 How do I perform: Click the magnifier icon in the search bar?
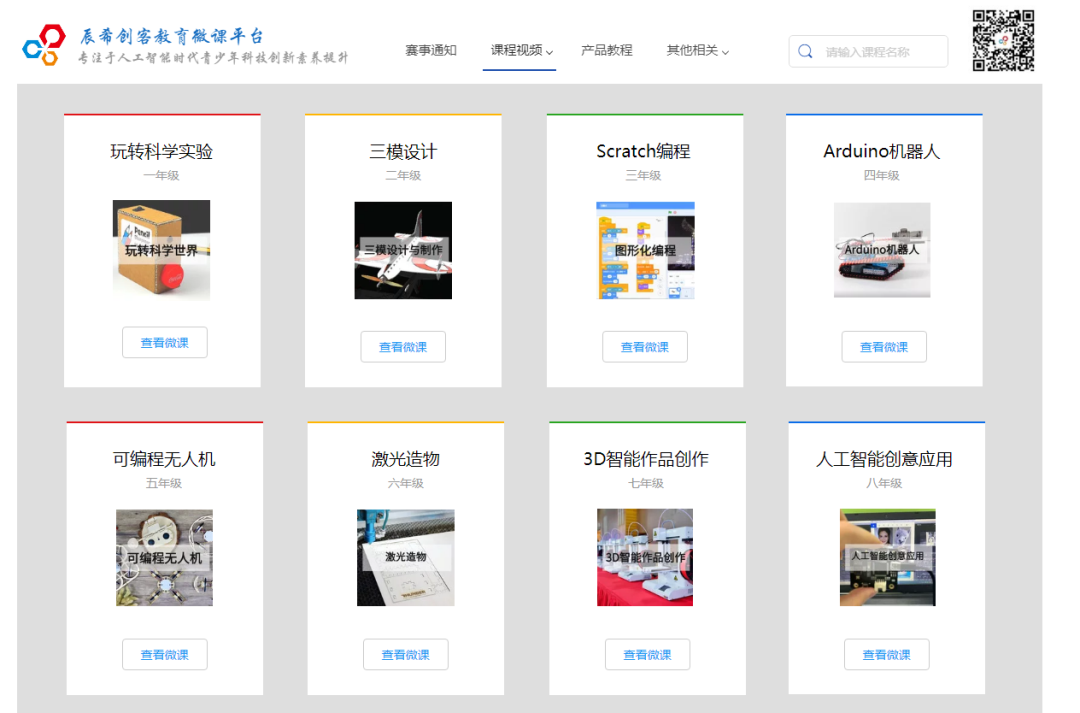coord(805,51)
